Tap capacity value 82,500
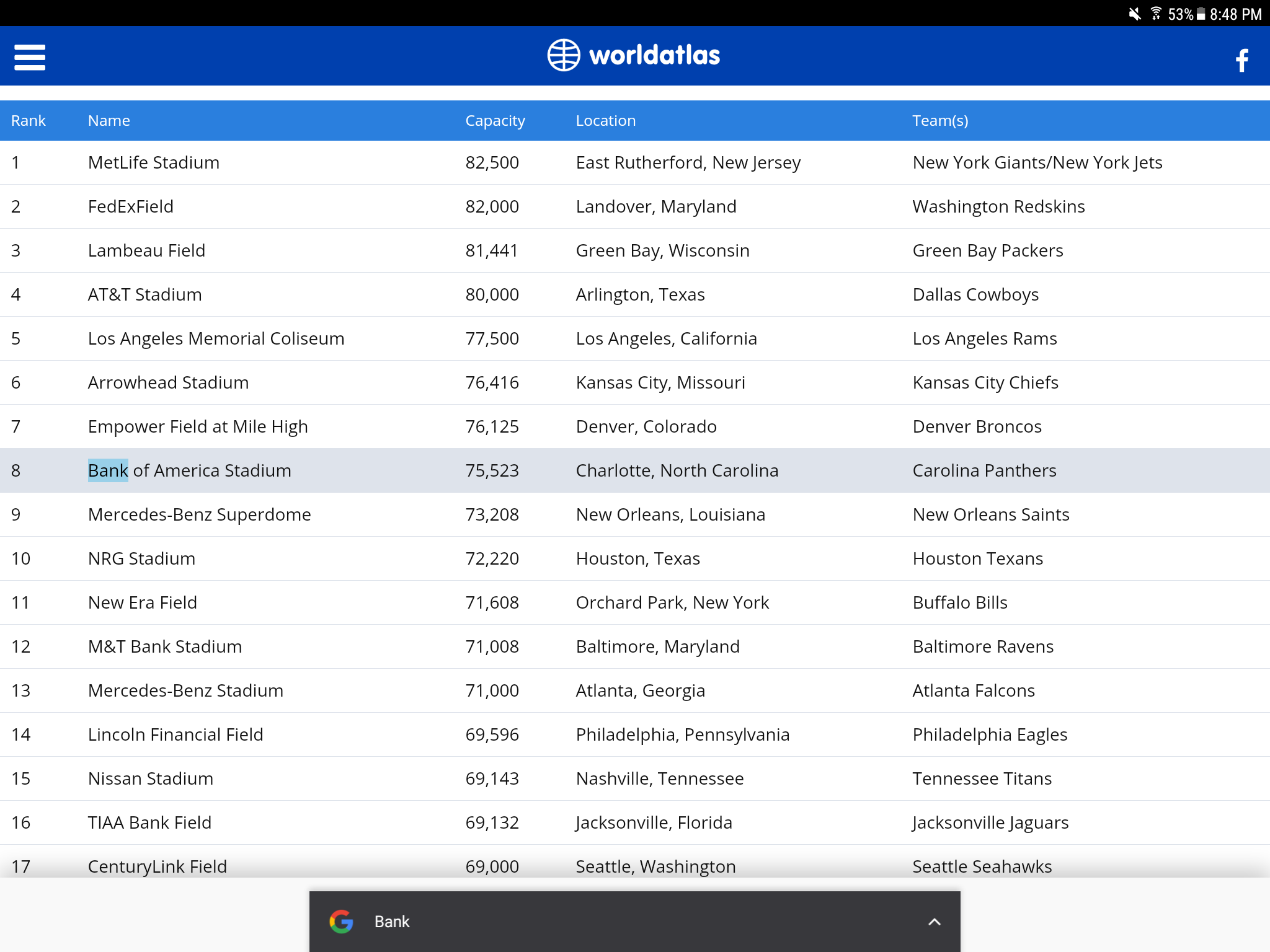 pos(492,162)
